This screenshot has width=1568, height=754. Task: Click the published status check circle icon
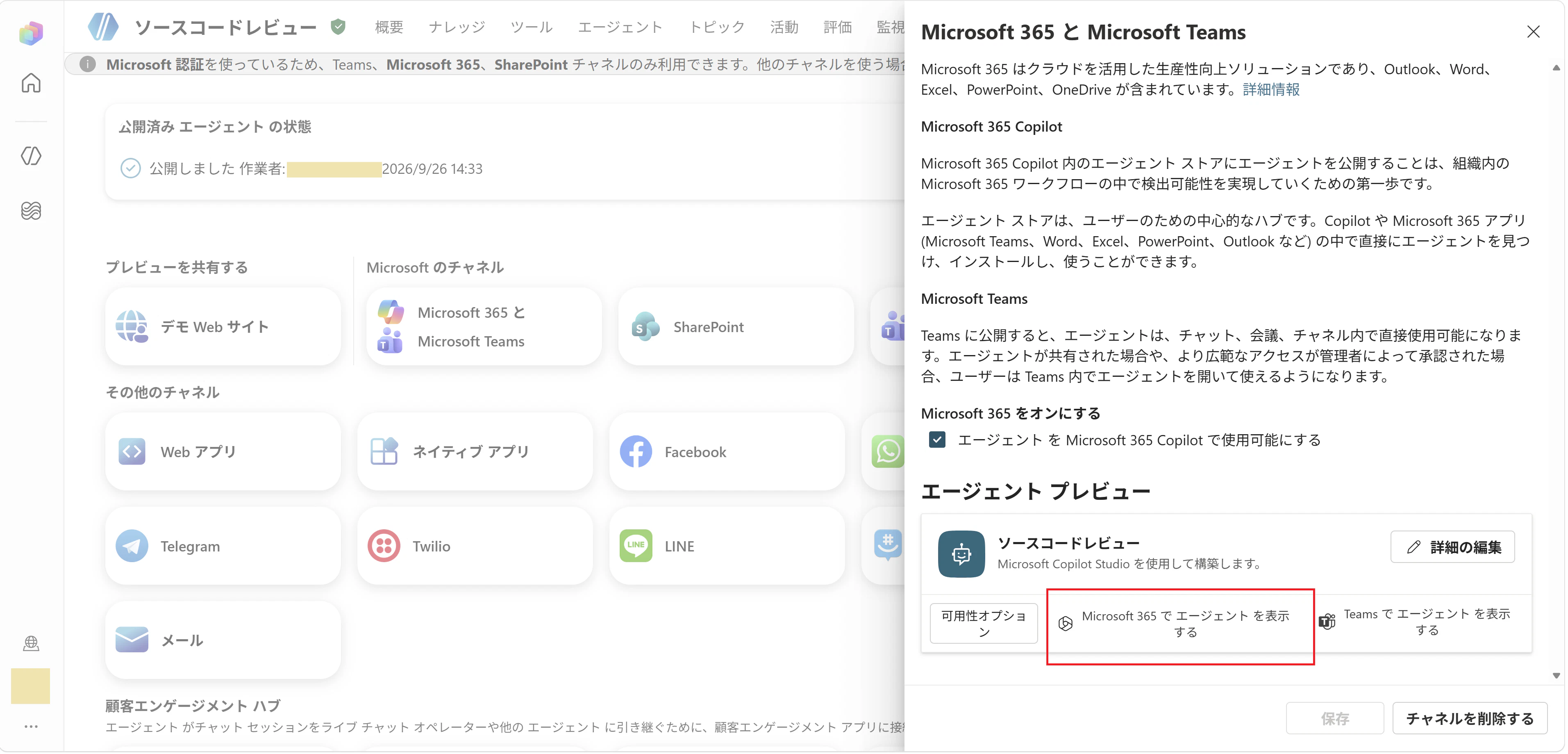click(x=130, y=168)
